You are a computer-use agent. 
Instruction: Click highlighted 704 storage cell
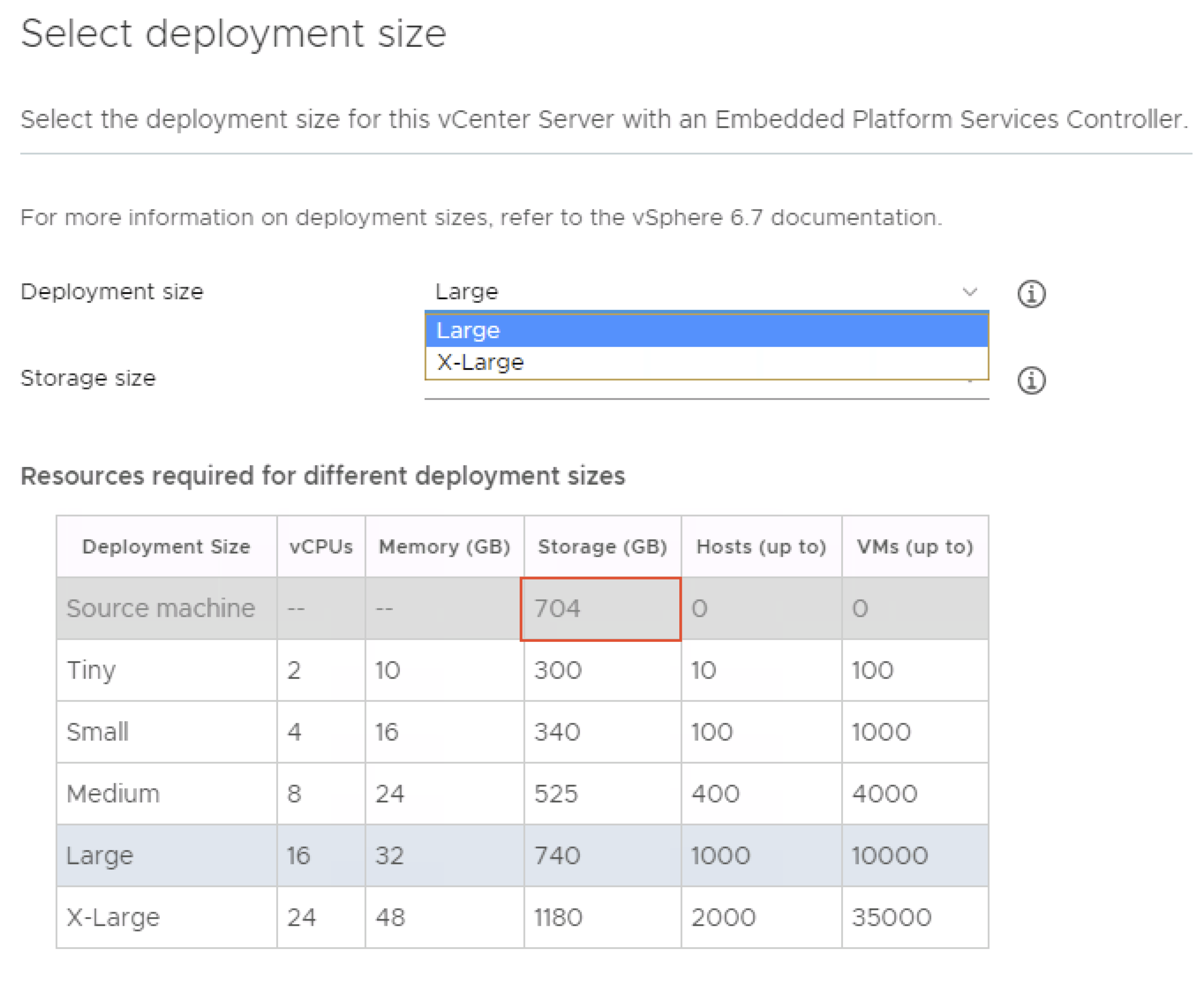[x=600, y=608]
